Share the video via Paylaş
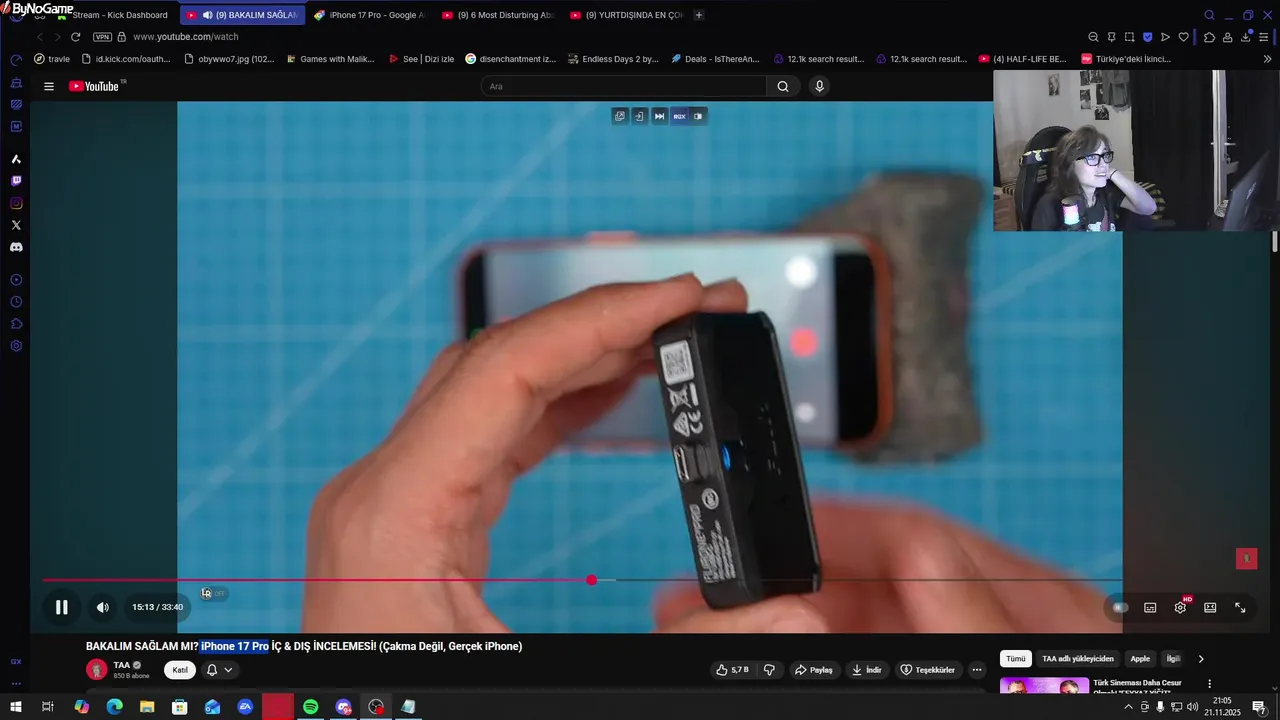This screenshot has width=1280, height=720. coord(814,670)
